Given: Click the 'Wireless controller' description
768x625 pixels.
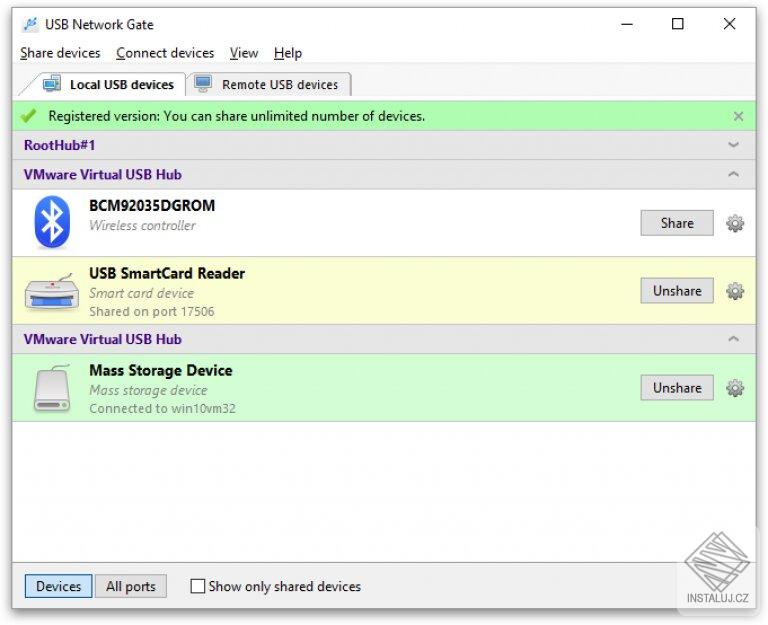Looking at the screenshot, I should 142,226.
